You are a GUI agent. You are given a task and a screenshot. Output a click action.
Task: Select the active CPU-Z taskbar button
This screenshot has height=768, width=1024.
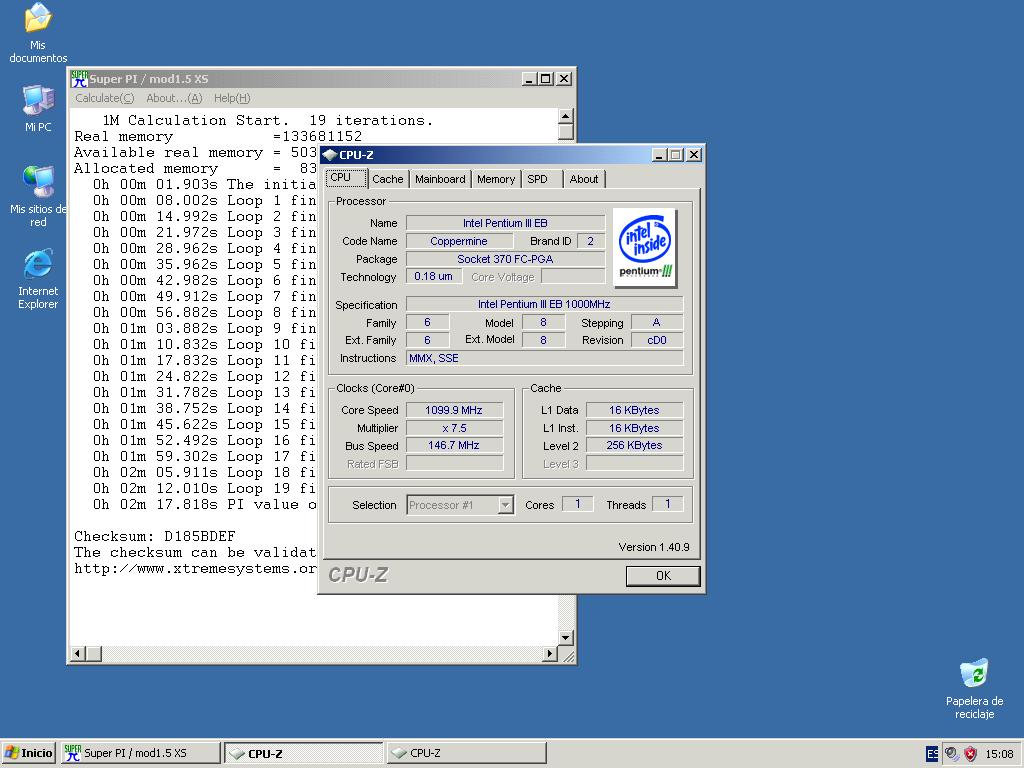point(304,753)
